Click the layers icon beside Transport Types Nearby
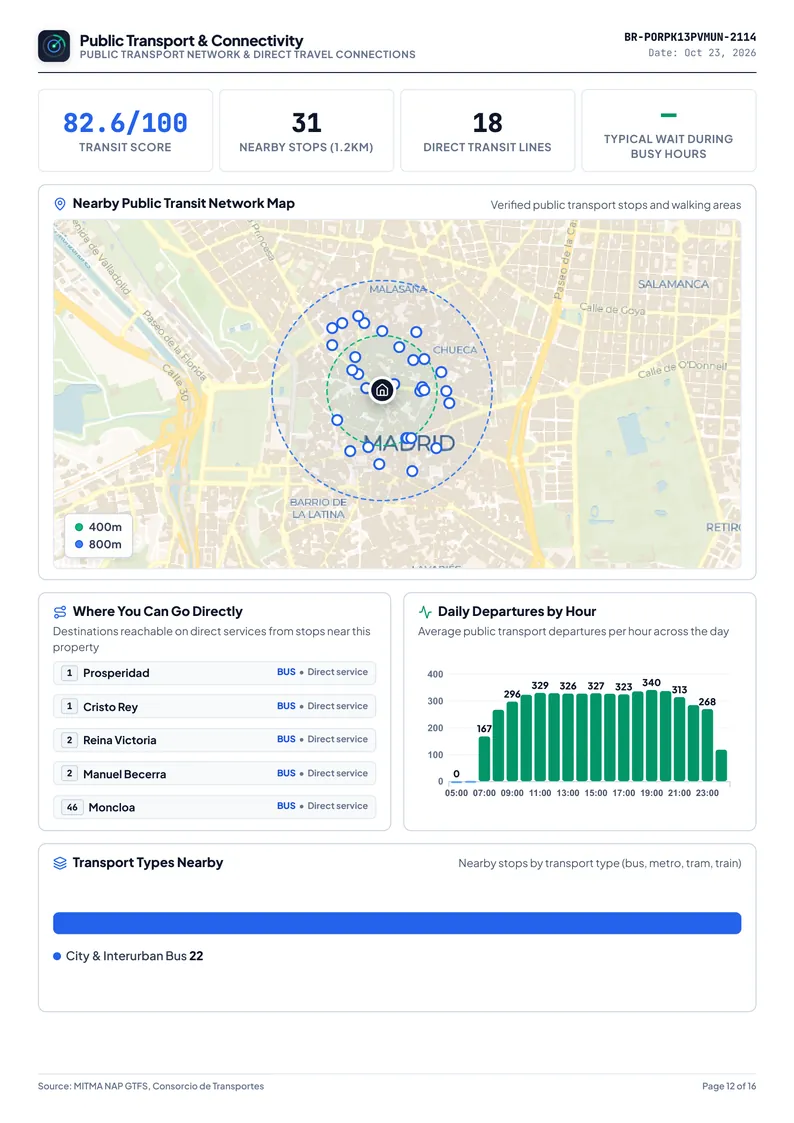The image size is (794, 1123). tap(60, 863)
